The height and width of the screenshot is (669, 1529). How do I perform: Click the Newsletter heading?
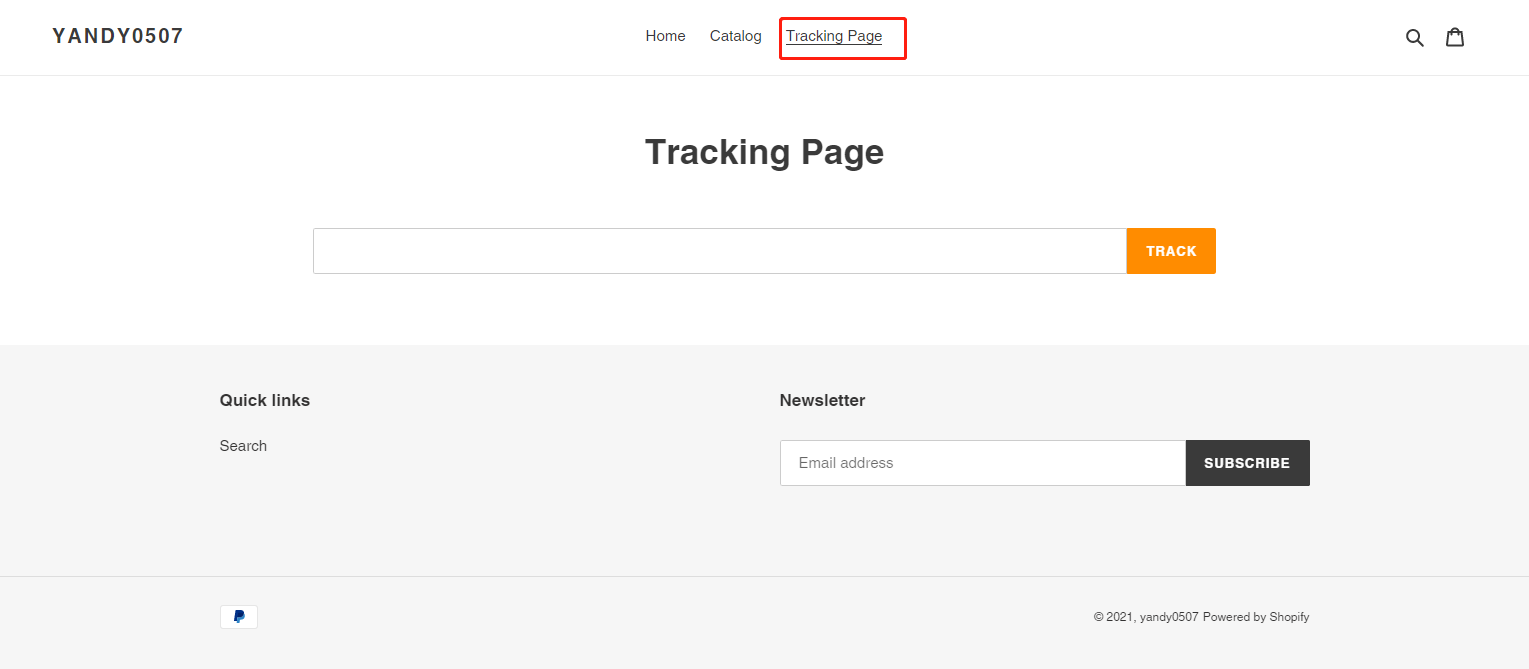[822, 400]
